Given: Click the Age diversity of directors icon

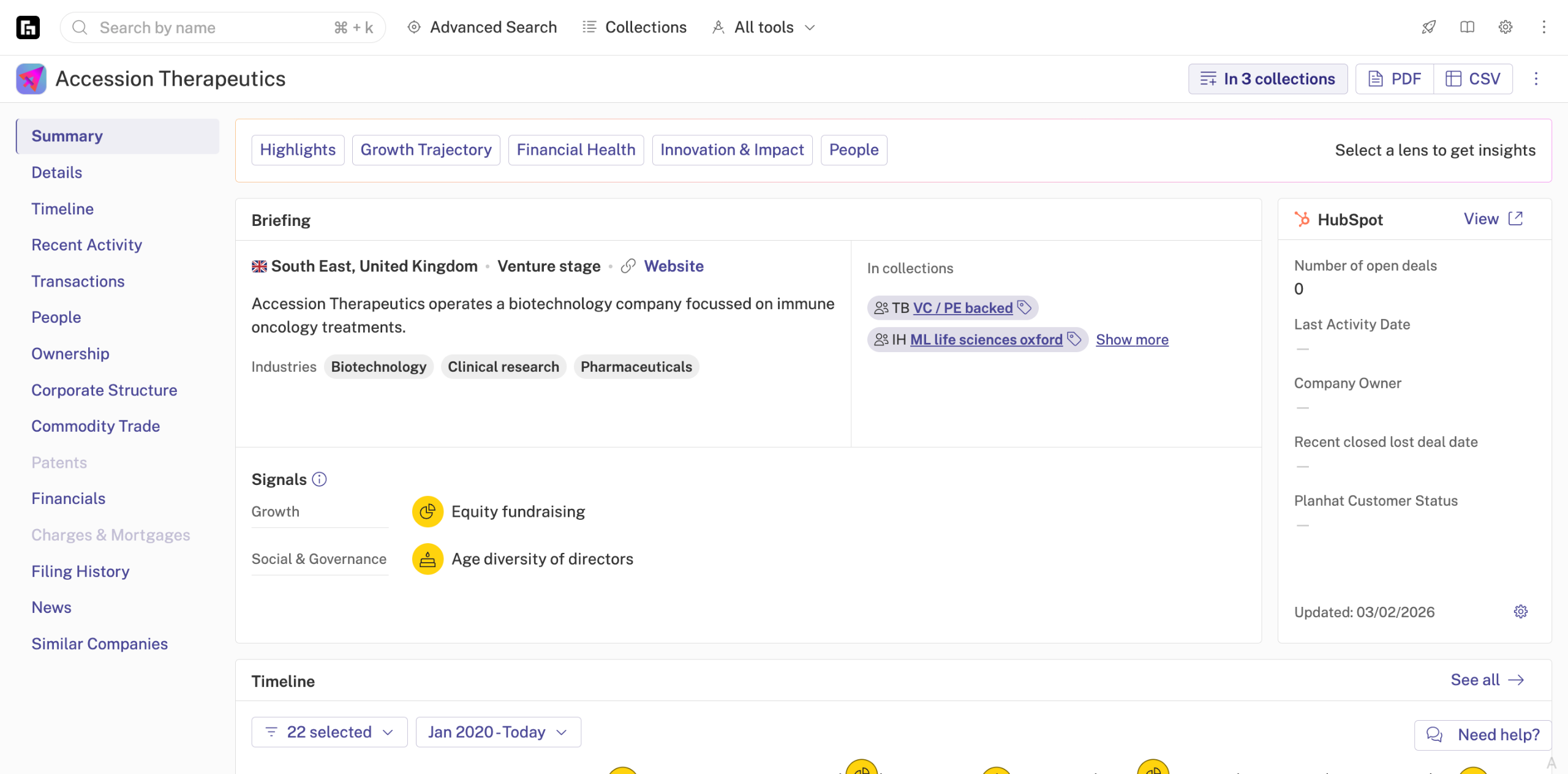Looking at the screenshot, I should point(428,558).
